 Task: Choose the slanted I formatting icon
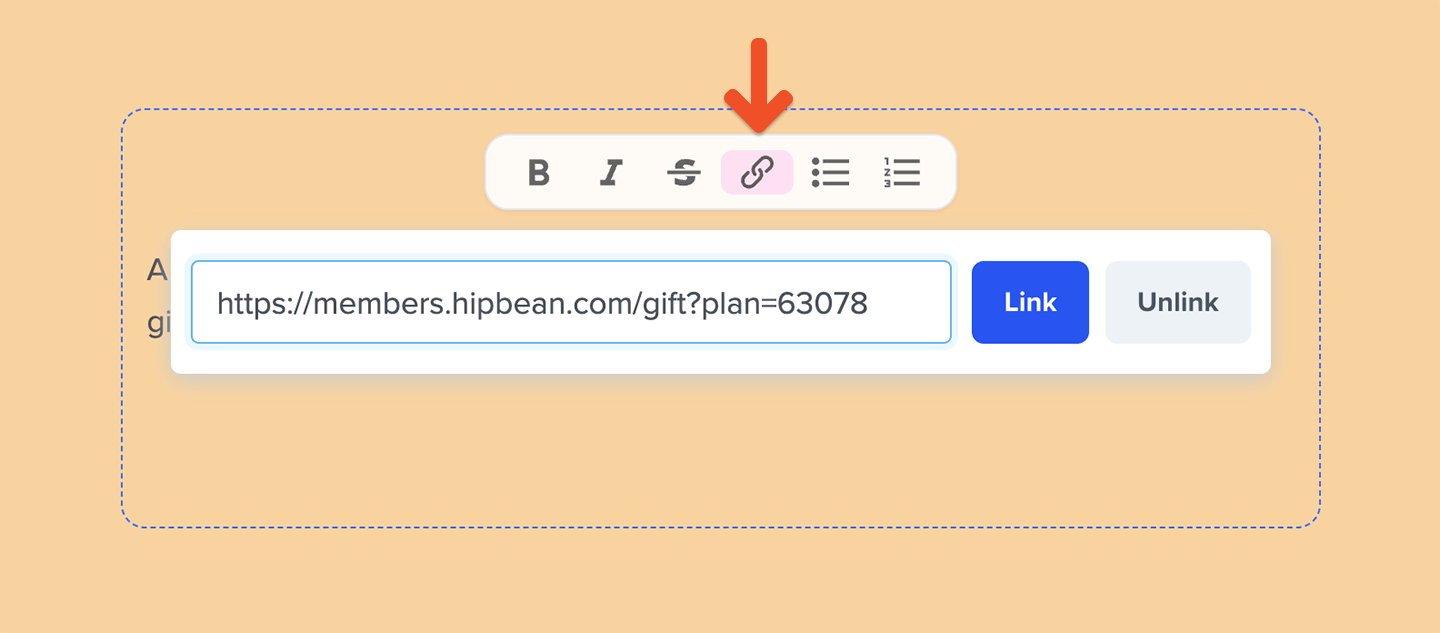coord(611,172)
